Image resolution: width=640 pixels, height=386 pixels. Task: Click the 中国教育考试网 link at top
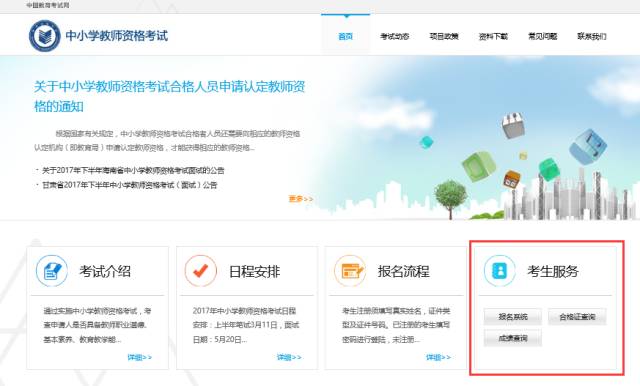click(48, 5)
